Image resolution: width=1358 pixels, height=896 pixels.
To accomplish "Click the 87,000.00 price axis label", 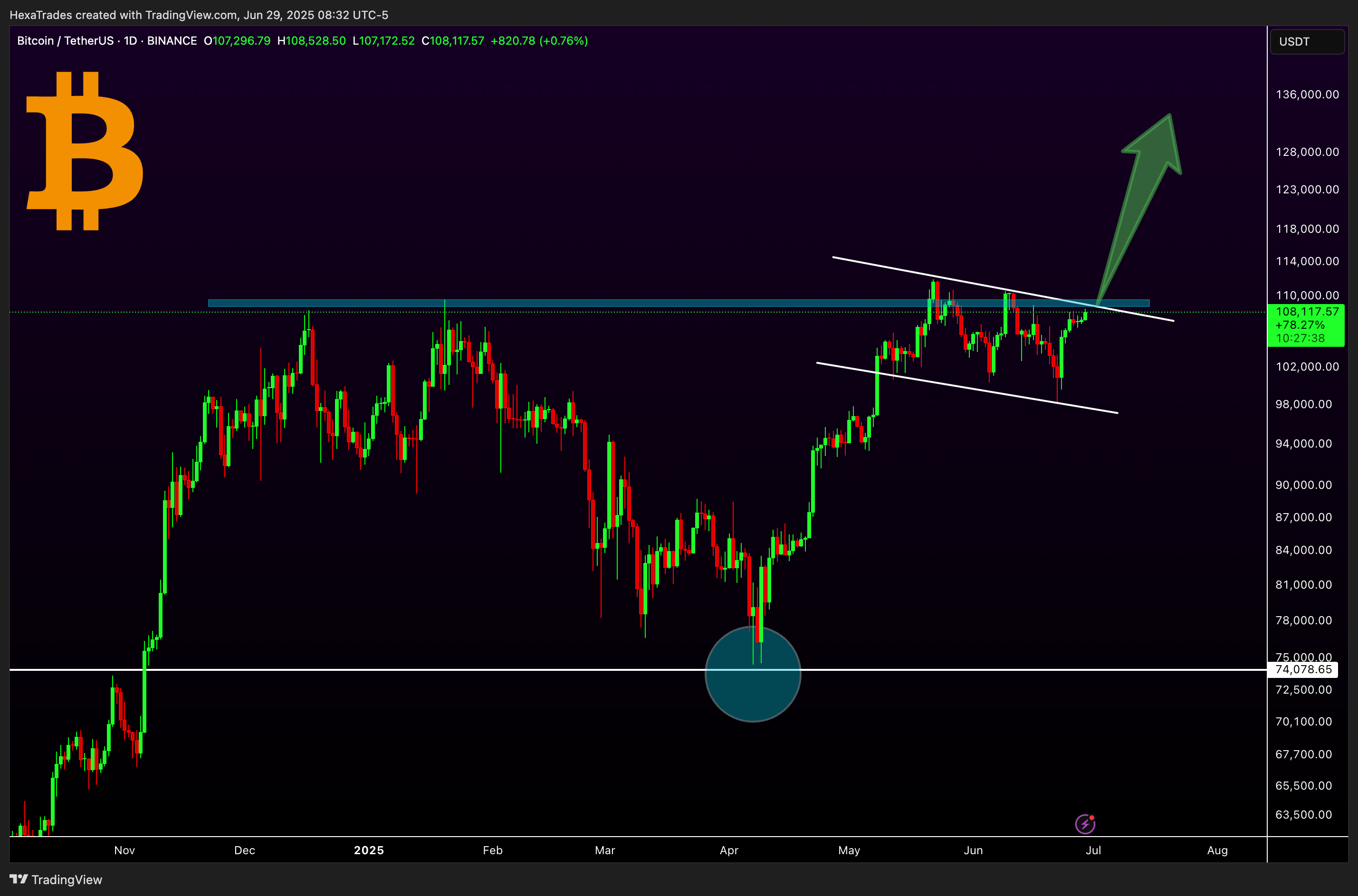I will [1304, 517].
